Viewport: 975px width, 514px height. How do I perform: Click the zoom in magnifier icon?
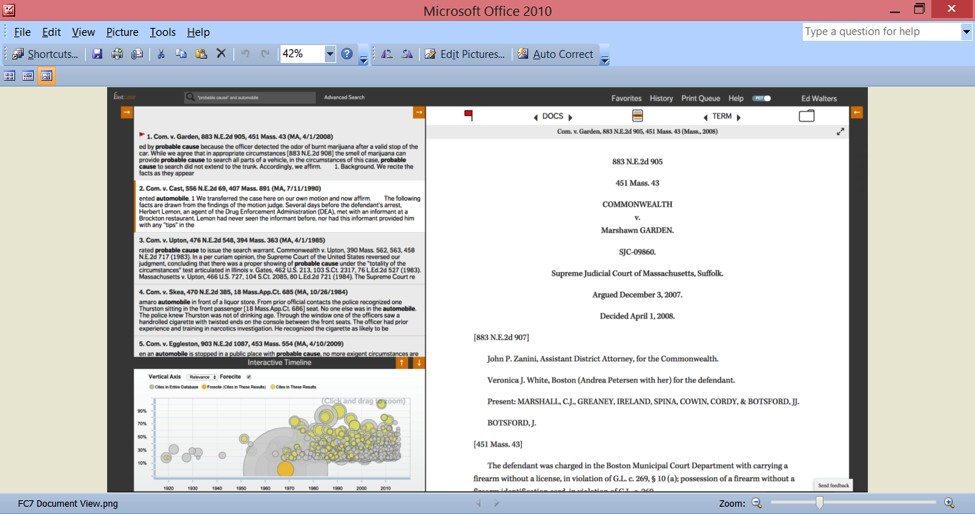(x=950, y=503)
